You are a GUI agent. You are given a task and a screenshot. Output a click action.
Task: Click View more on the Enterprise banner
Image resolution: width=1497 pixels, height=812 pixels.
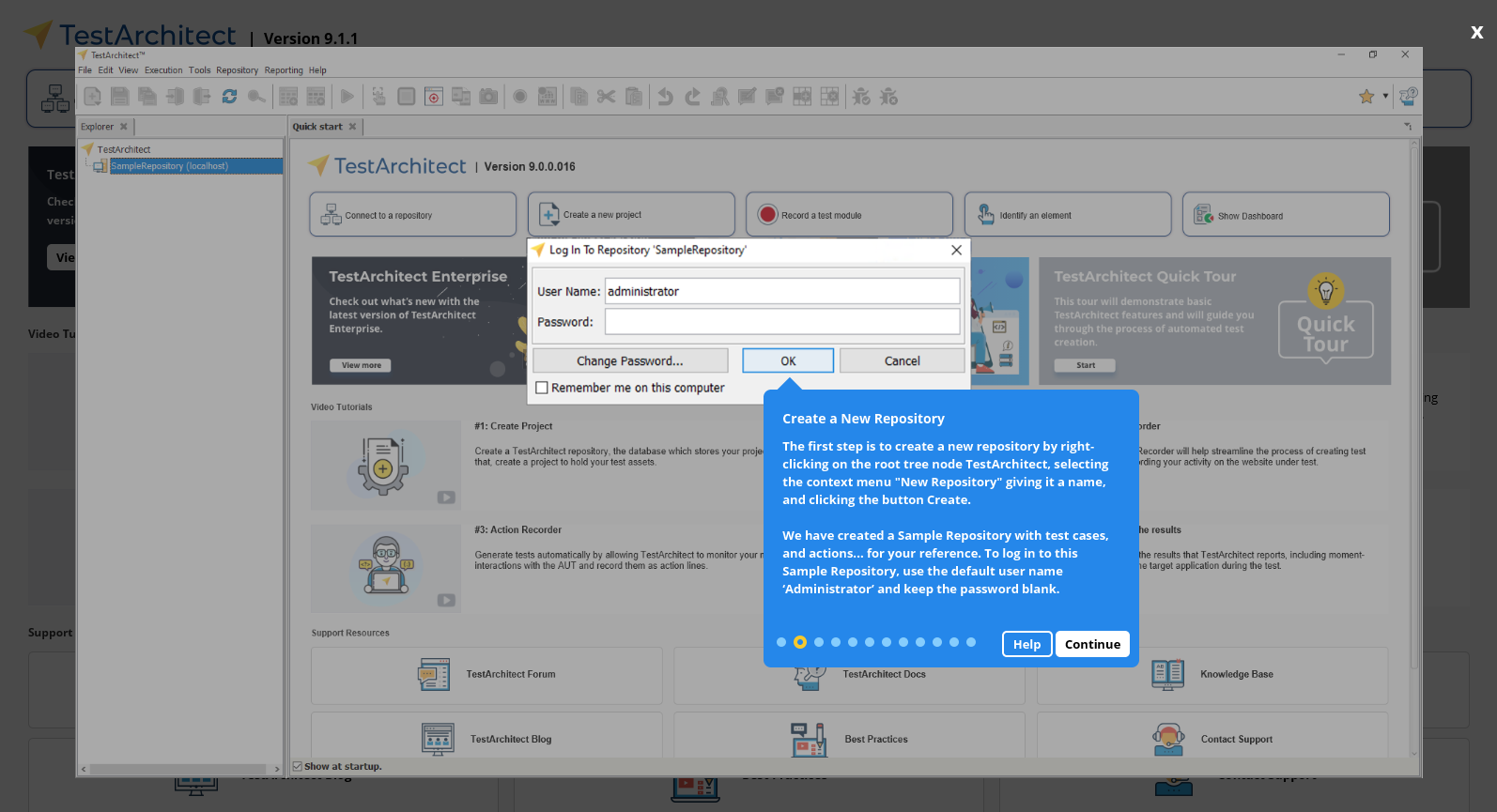click(361, 365)
